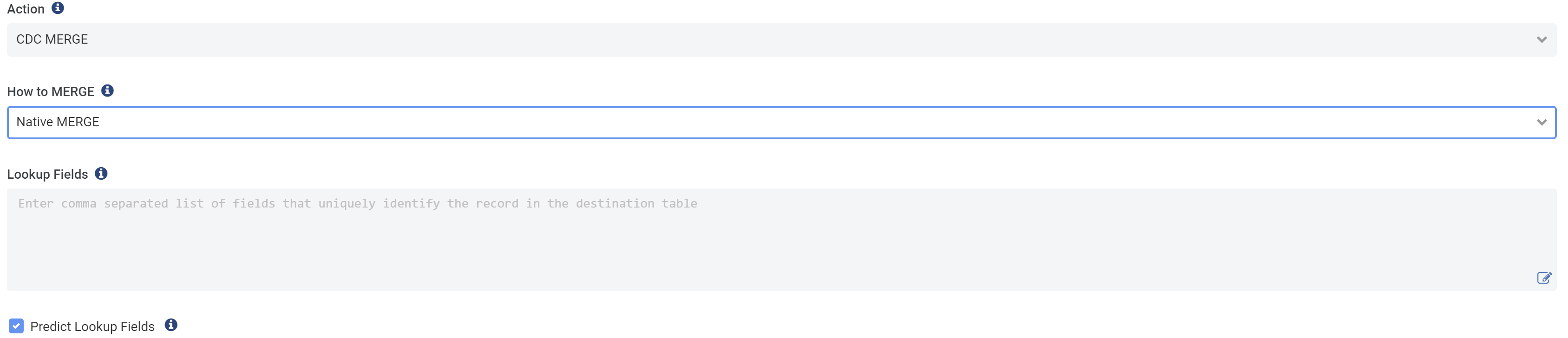Click the Lookup Fields label
The image size is (1568, 338).
pyautogui.click(x=47, y=175)
